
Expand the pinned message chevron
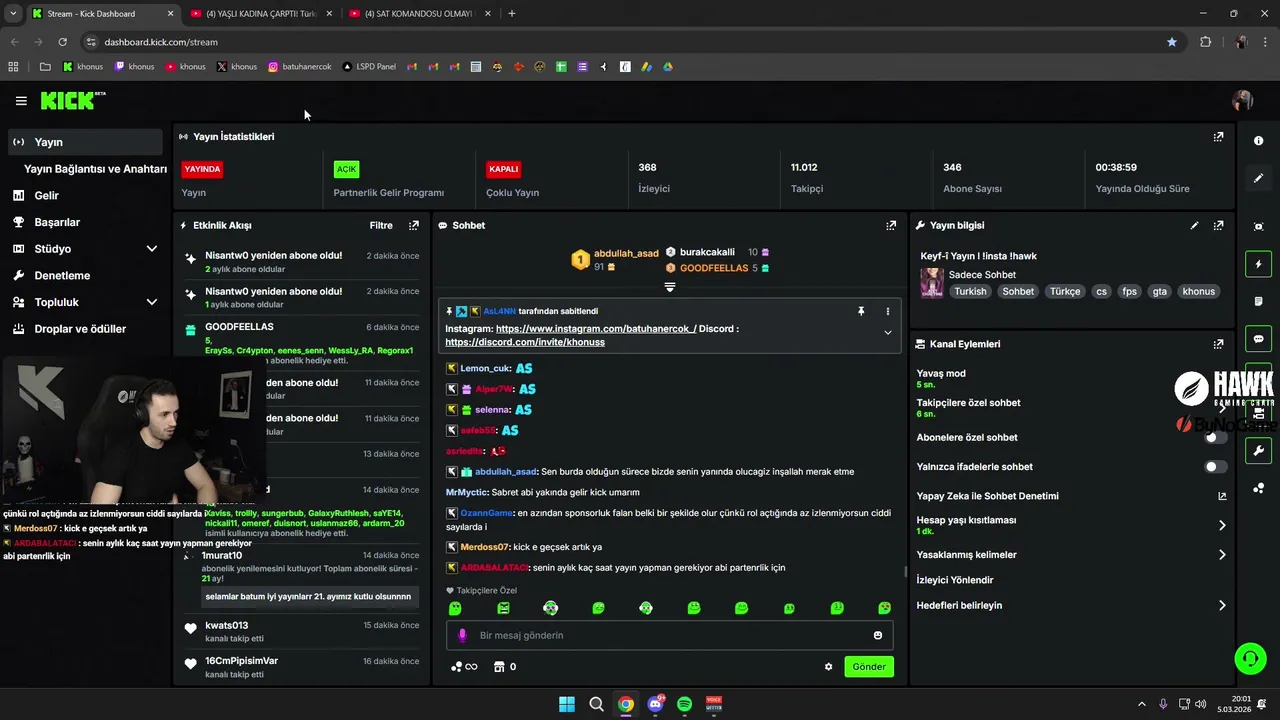coord(887,333)
